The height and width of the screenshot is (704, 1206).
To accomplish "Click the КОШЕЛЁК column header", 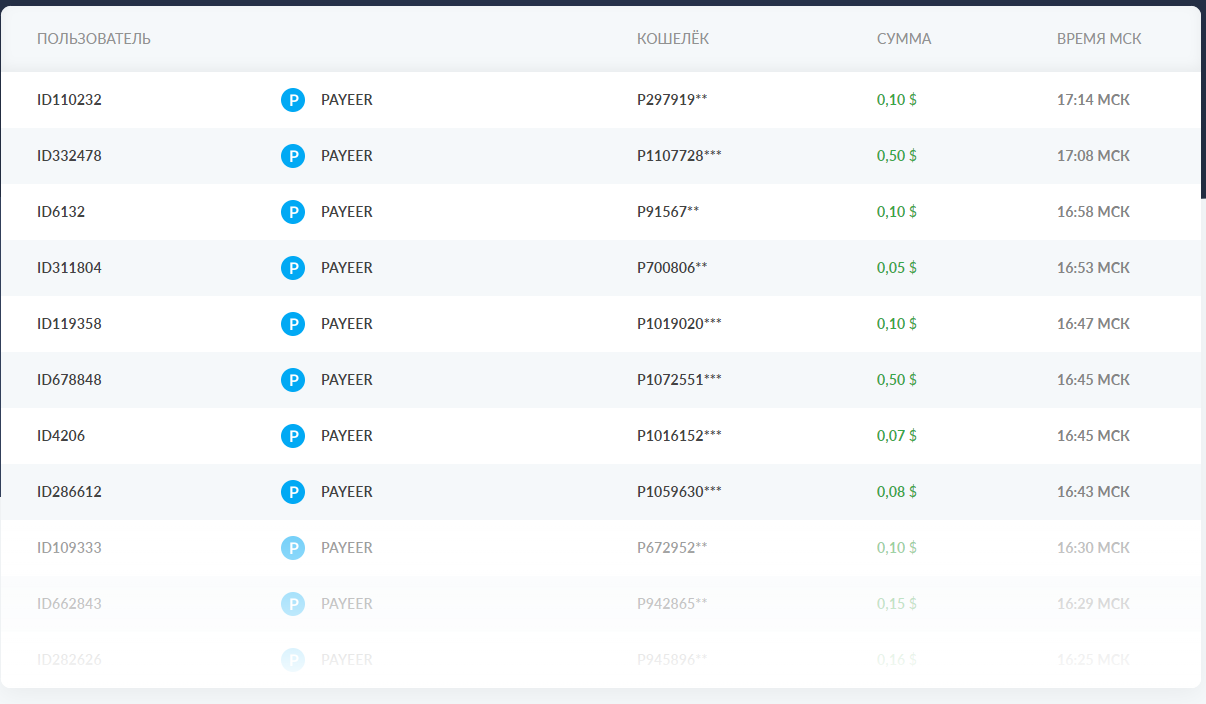I will coord(673,39).
